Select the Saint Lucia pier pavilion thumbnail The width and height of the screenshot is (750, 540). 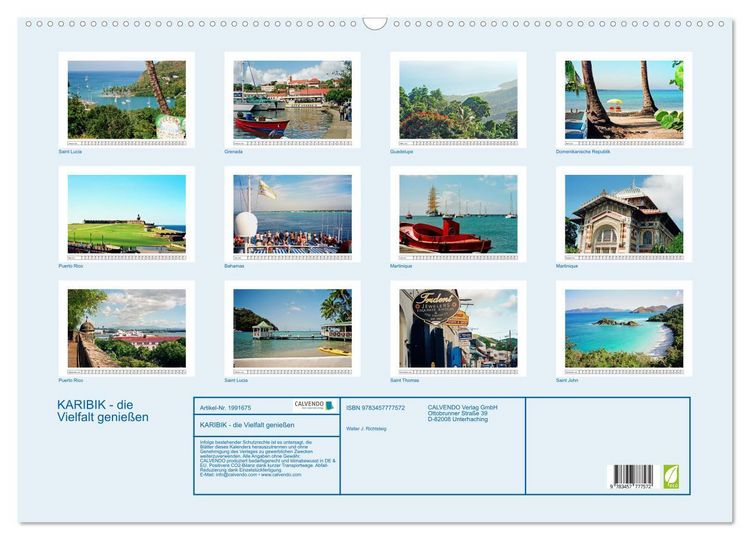click(x=292, y=329)
